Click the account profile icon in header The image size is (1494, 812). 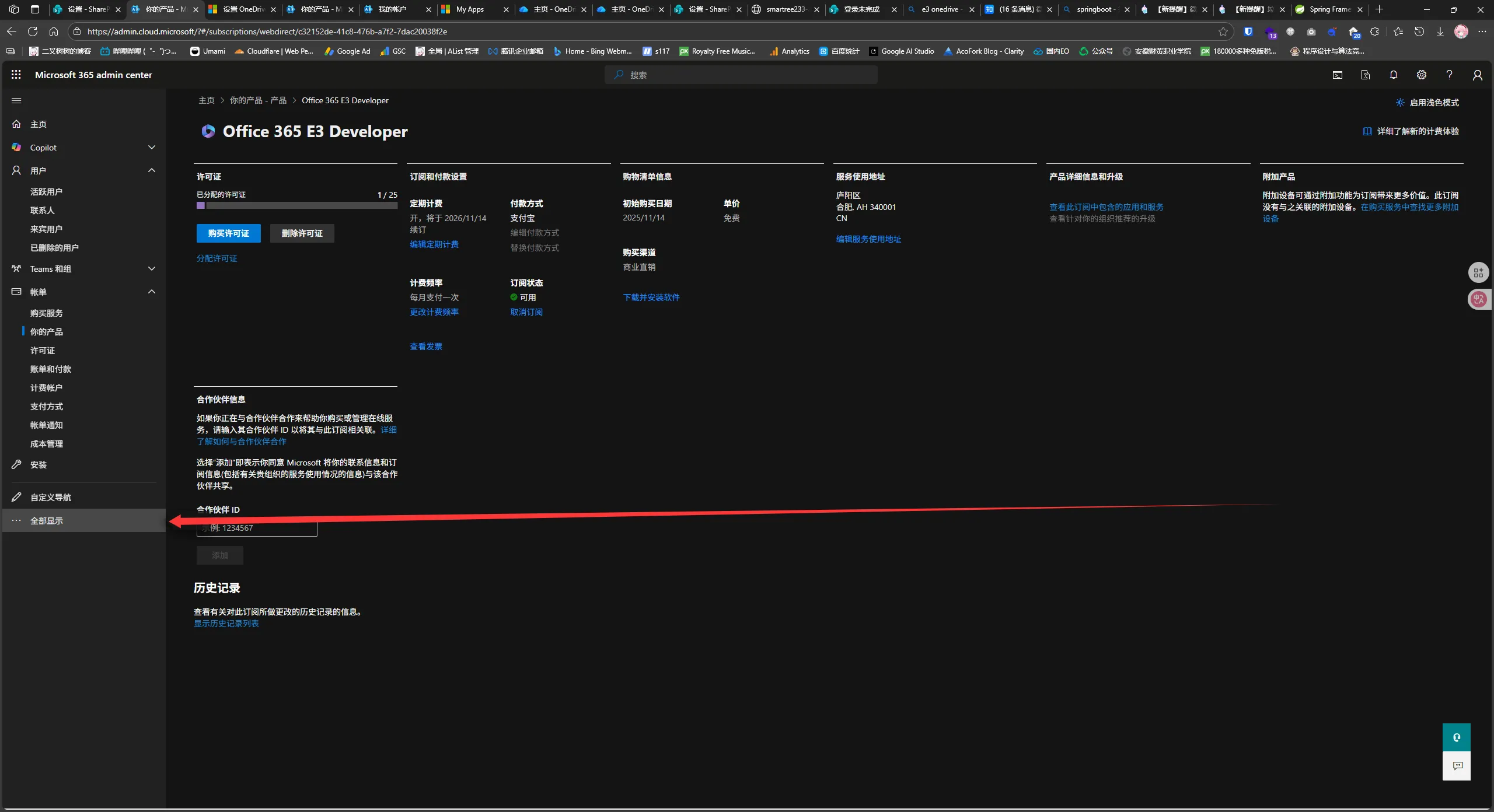[1477, 75]
